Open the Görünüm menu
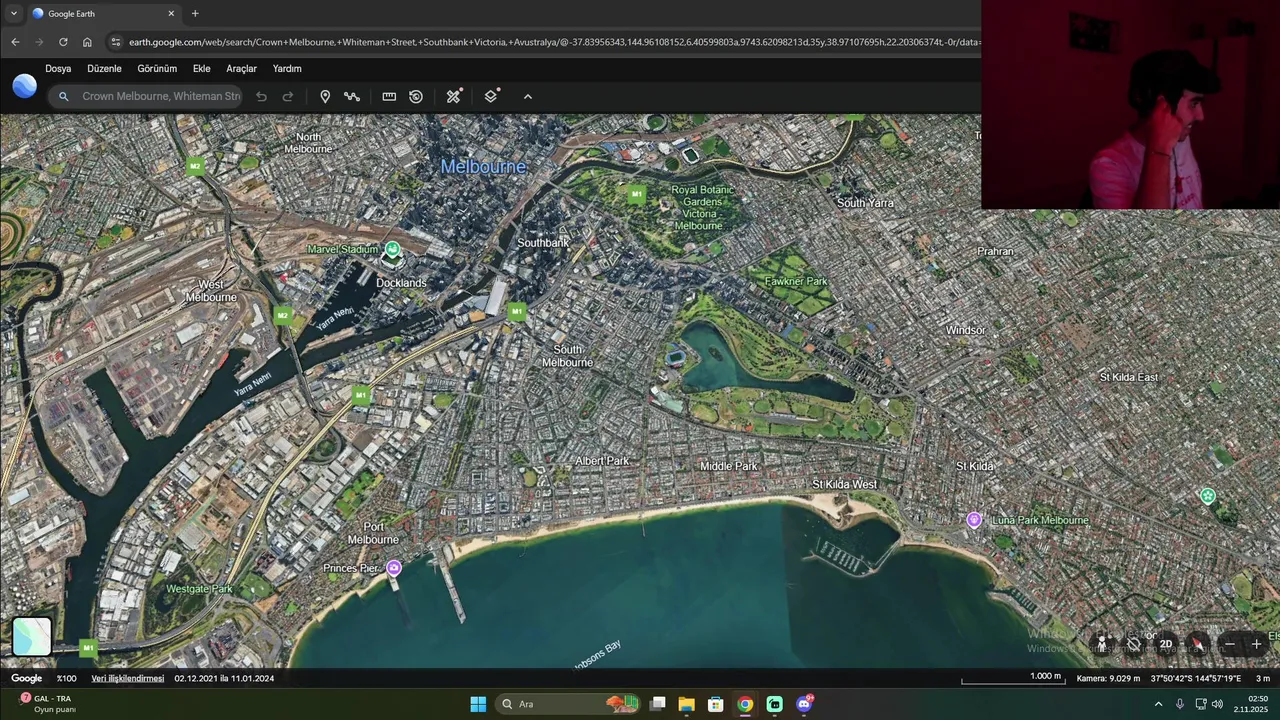The width and height of the screenshot is (1280, 720). (x=157, y=69)
